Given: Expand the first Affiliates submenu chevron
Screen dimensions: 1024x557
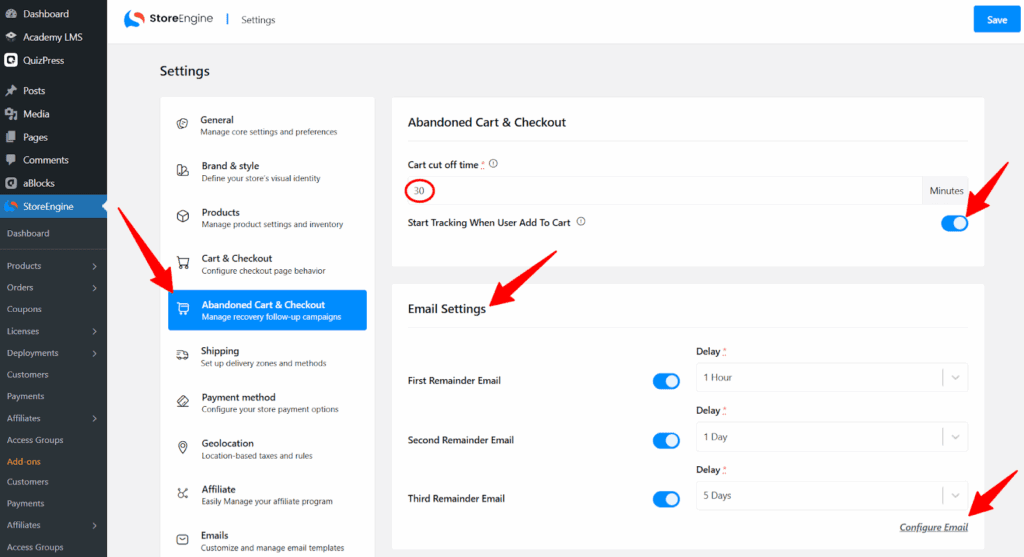Looking at the screenshot, I should tap(95, 419).
